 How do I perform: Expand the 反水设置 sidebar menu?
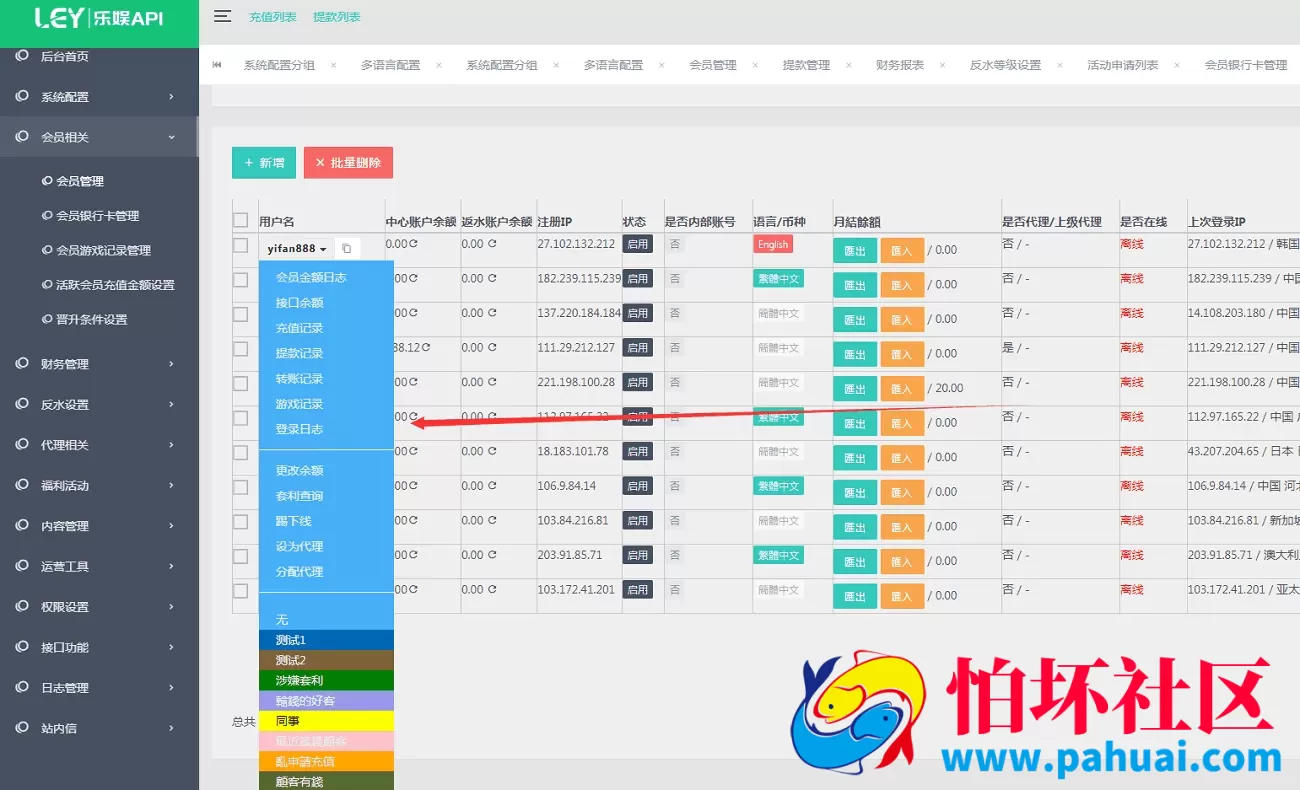pyautogui.click(x=99, y=404)
